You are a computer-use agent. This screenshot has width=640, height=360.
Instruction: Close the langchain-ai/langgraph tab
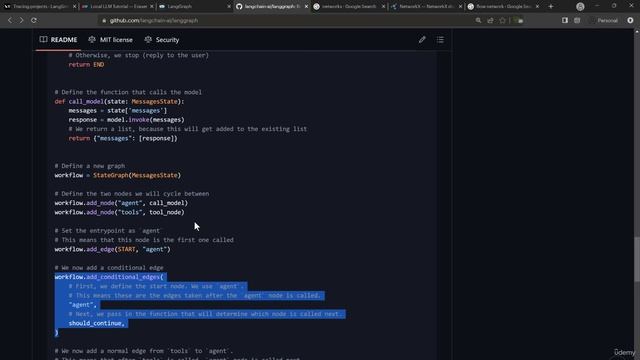tap(307, 7)
